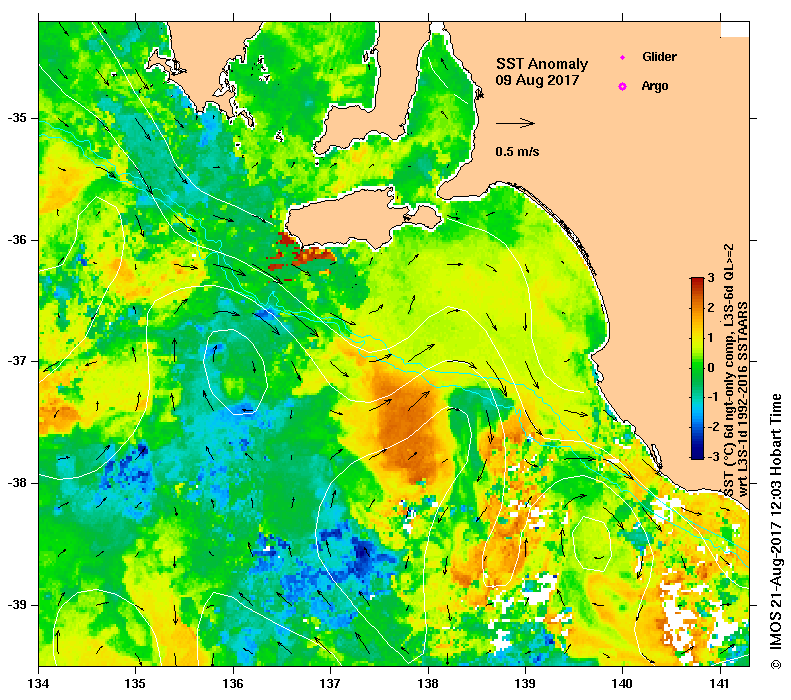Click the -39 latitude axis label

(17, 605)
